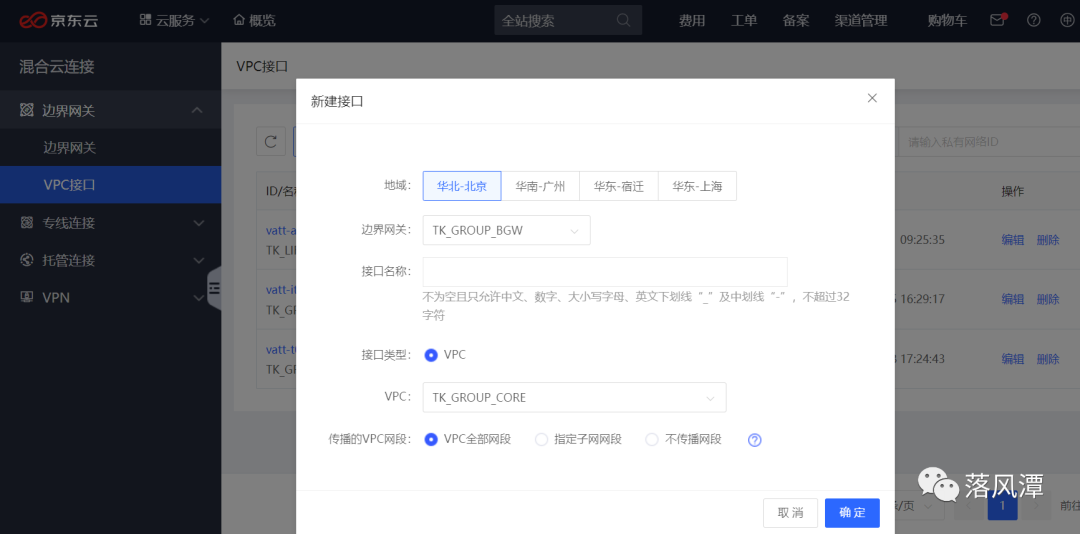Viewport: 1080px width, 534px height.
Task: Select 不传播网段 radio option
Action: click(x=652, y=439)
